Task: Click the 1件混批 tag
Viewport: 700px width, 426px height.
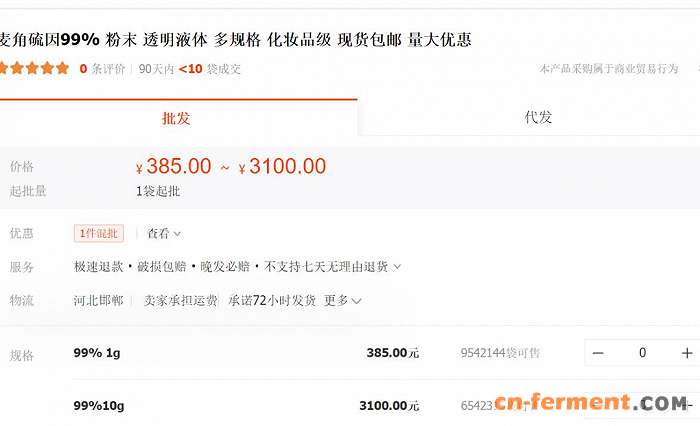Action: 98,234
